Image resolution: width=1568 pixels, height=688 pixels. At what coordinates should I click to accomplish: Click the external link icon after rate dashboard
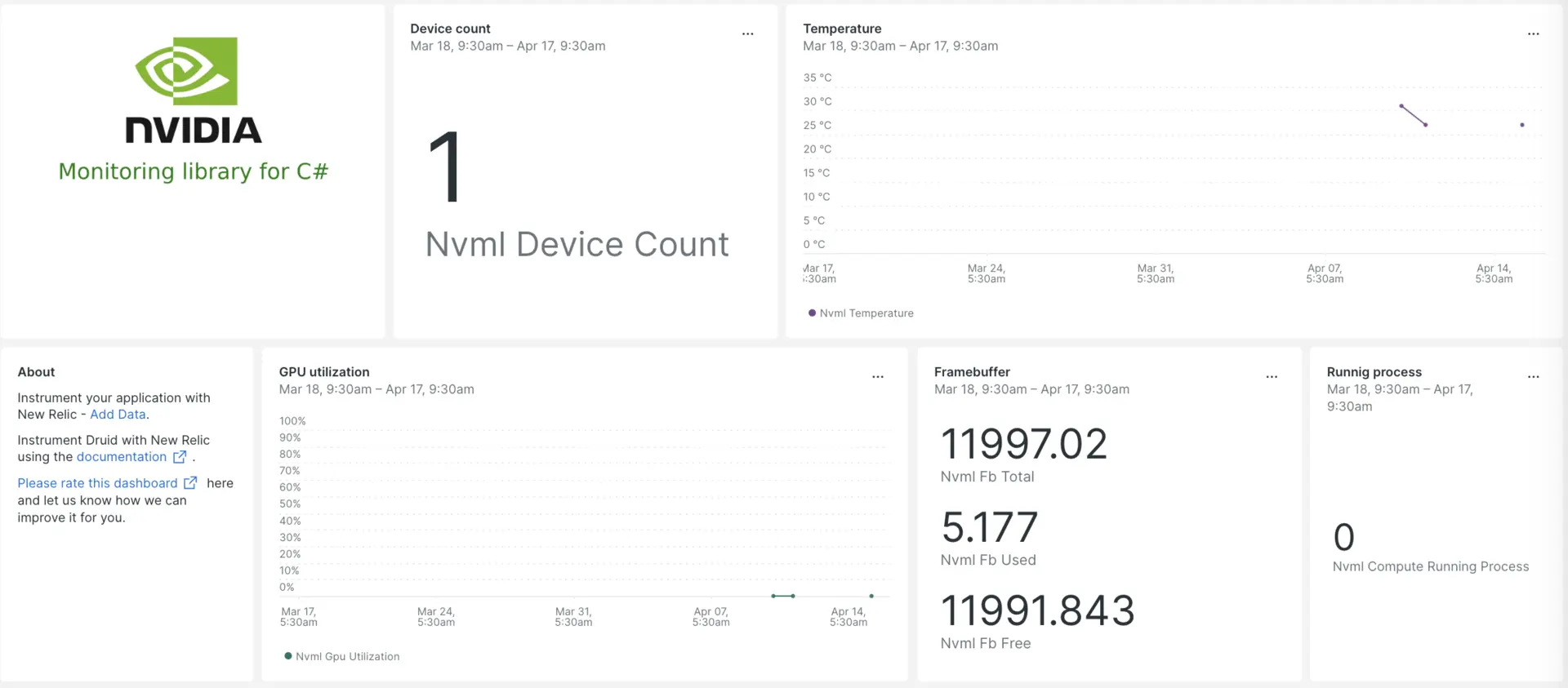click(x=190, y=483)
